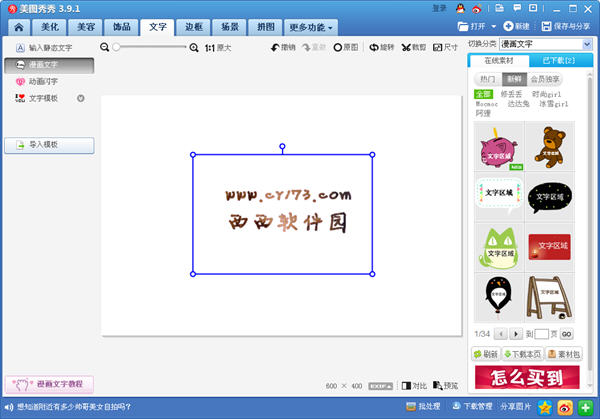Go to next materials page
Image resolution: width=600 pixels, height=419 pixels.
pyautogui.click(x=516, y=334)
